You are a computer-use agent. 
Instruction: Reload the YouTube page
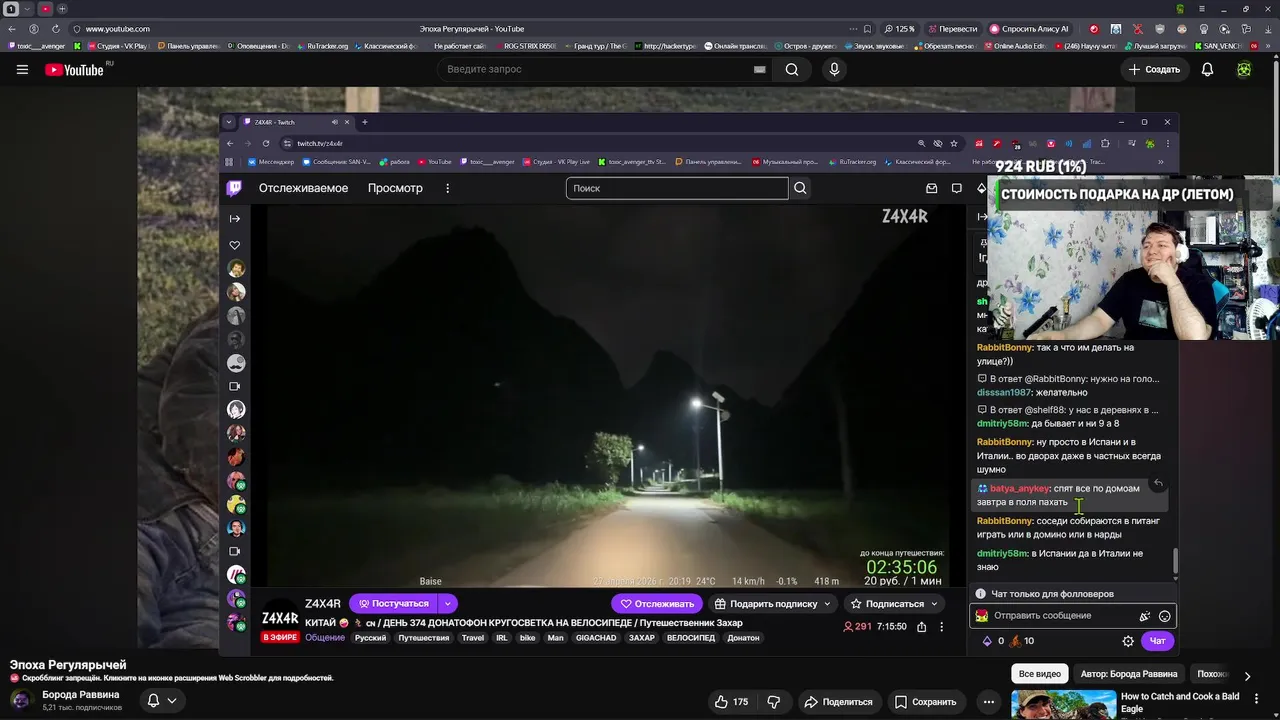55,29
